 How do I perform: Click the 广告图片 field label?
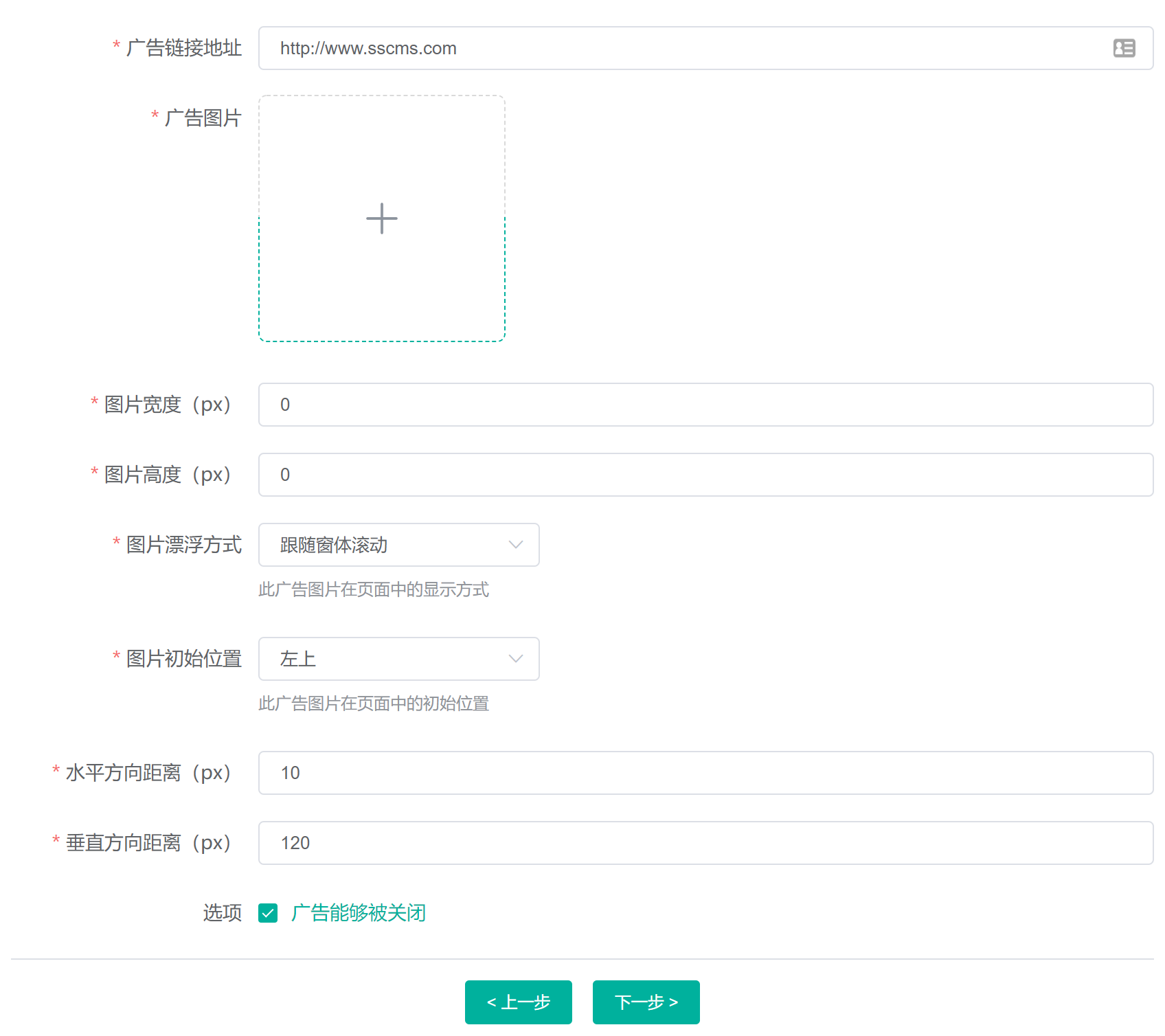[x=203, y=118]
